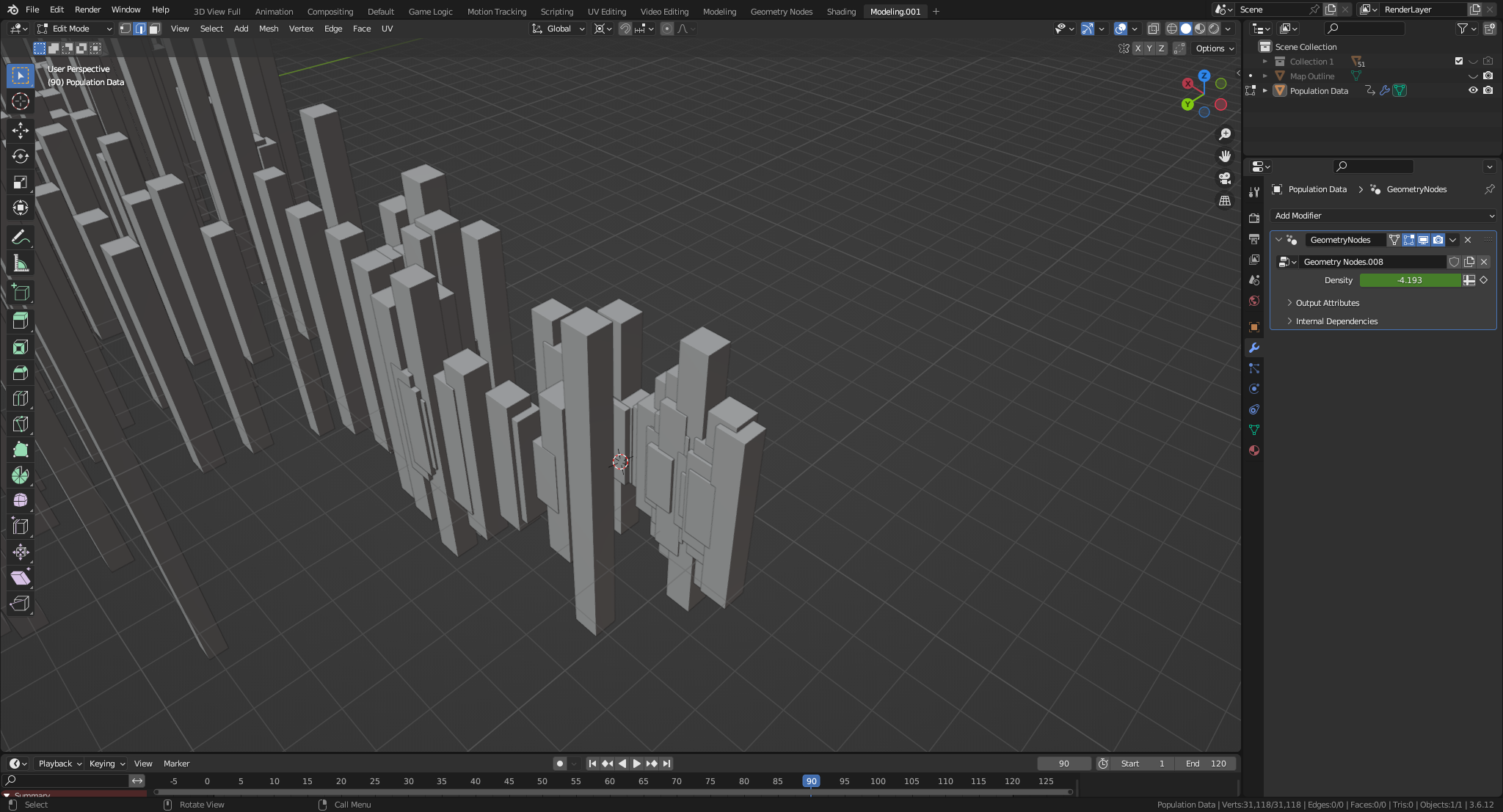Viewport: 1503px width, 812px height.
Task: Open the Options dropdown in viewport
Action: click(1215, 48)
